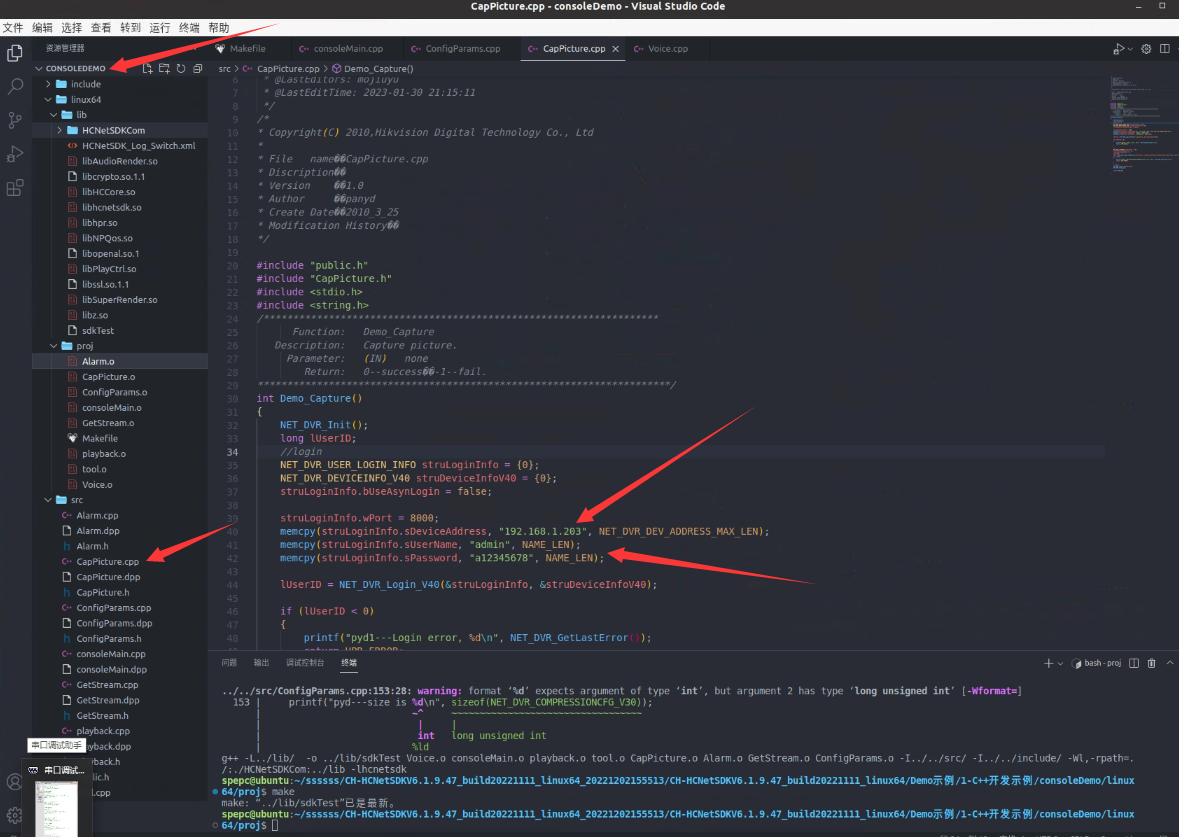Close the CapPicture.cpp tab
The image size is (1179, 837).
[615, 49]
